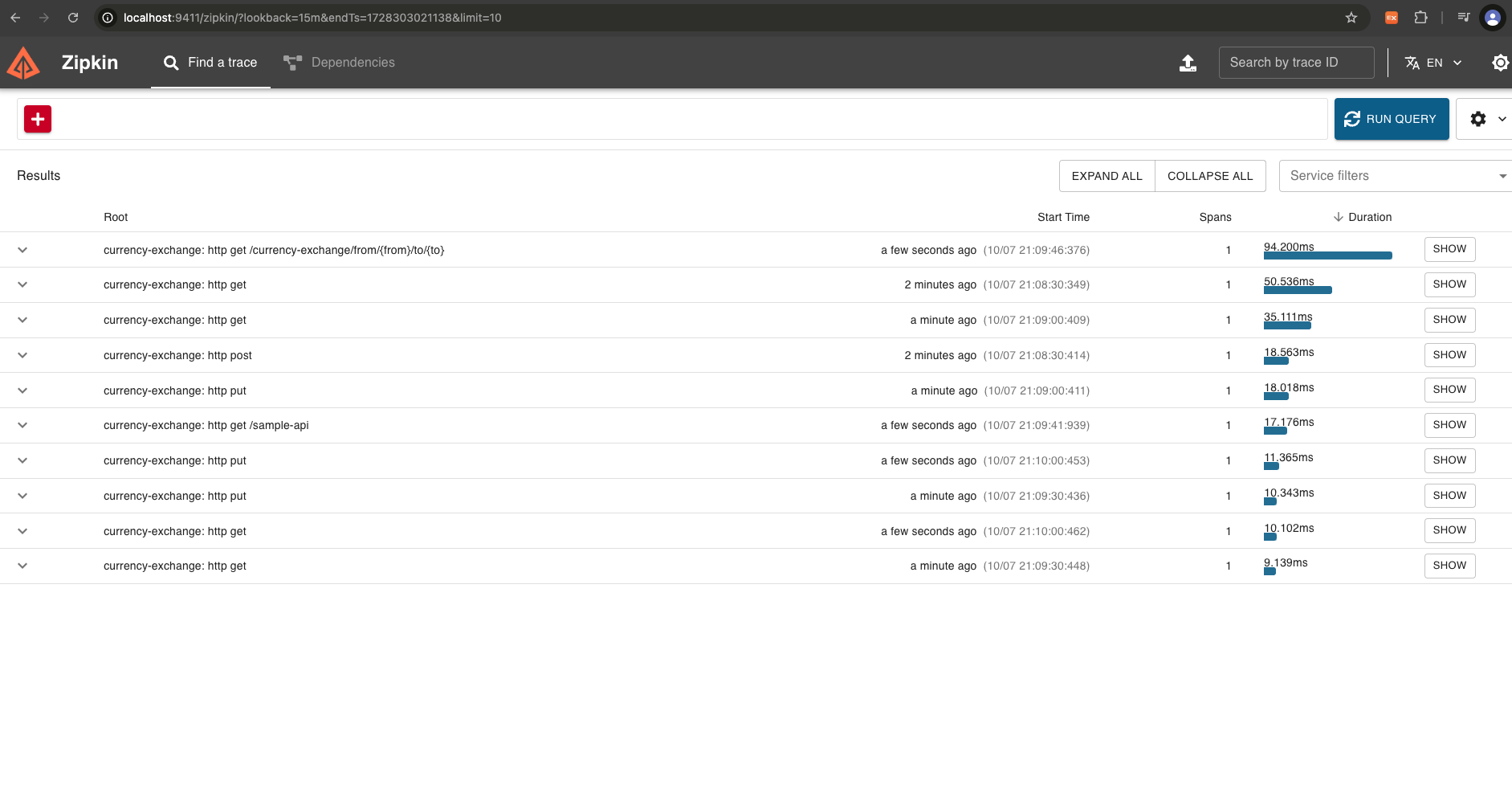Click timestamp (10/07 21:10:00:462)
This screenshot has width=1512, height=793.
tap(1037, 531)
